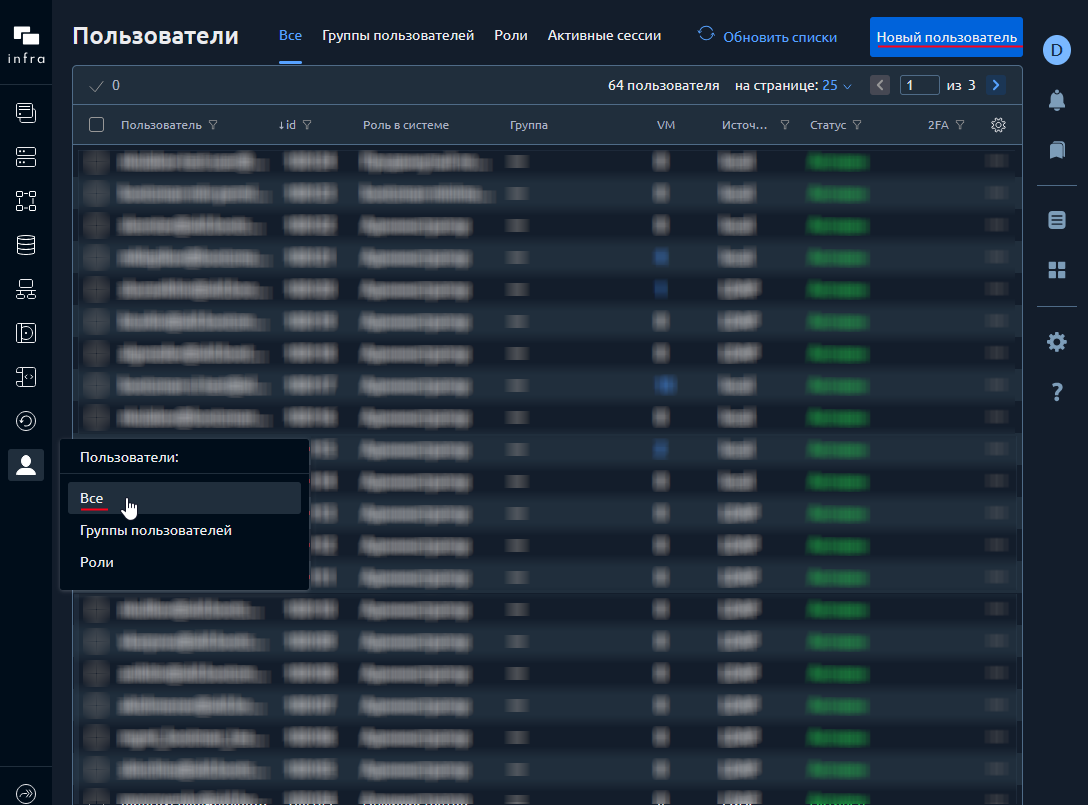Switch to the Роли tab
The width and height of the screenshot is (1088, 805).
pos(511,35)
